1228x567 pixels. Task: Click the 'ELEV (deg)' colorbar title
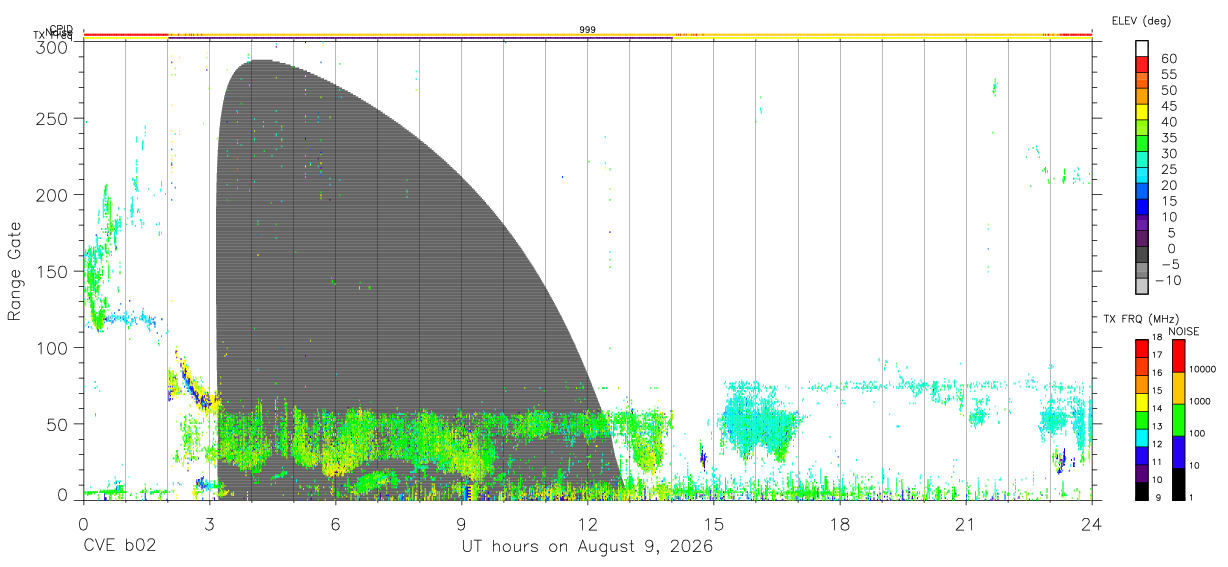click(x=1141, y=20)
